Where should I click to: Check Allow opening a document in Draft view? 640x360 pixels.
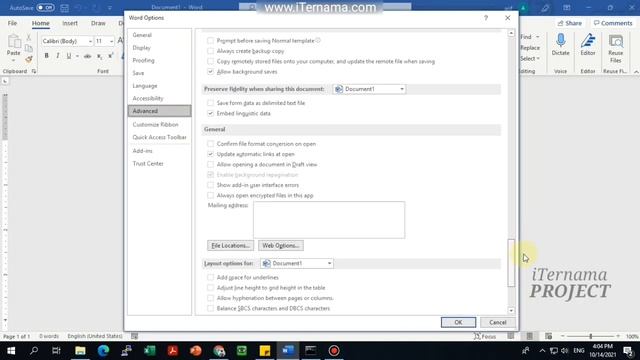click(x=210, y=164)
